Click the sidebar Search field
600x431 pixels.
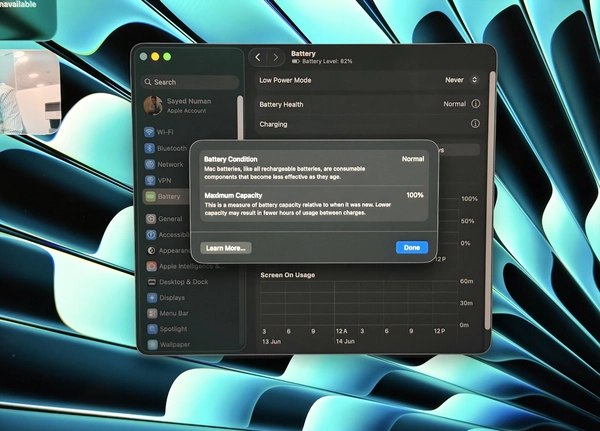190,82
